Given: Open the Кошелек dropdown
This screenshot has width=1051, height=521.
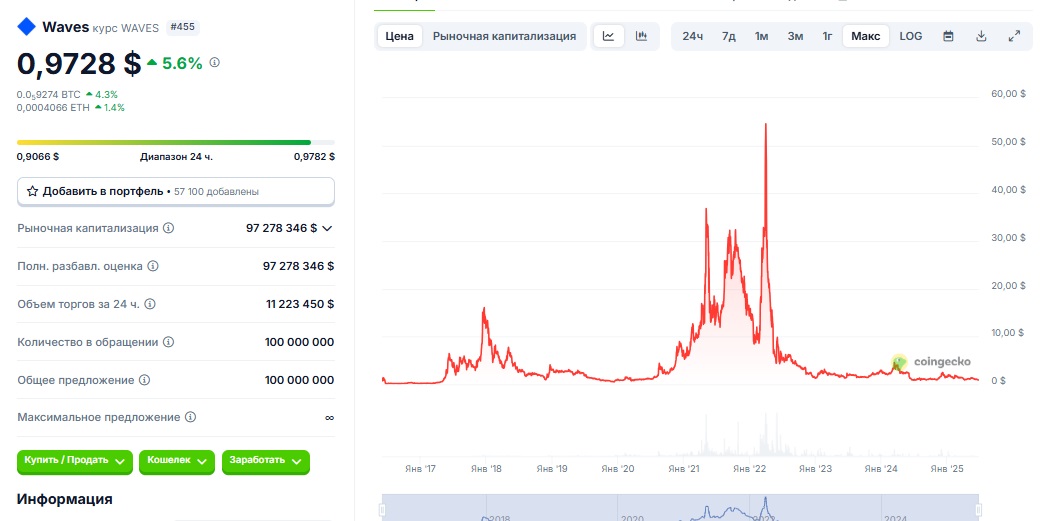Looking at the screenshot, I should (x=176, y=461).
